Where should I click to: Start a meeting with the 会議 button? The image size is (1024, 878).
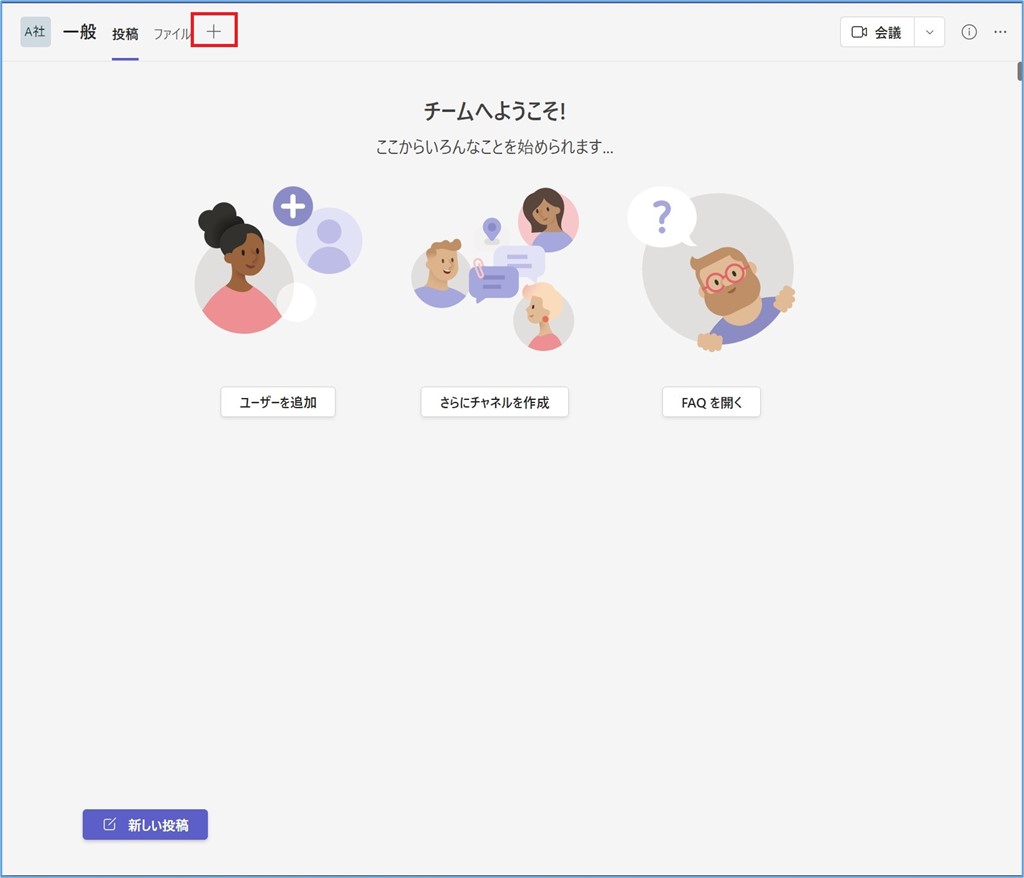click(876, 32)
